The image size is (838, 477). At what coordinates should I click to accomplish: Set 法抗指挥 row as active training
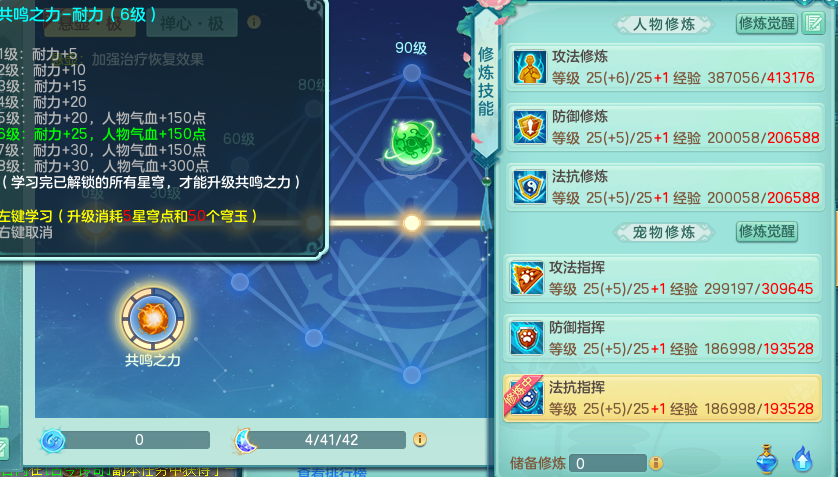click(662, 398)
